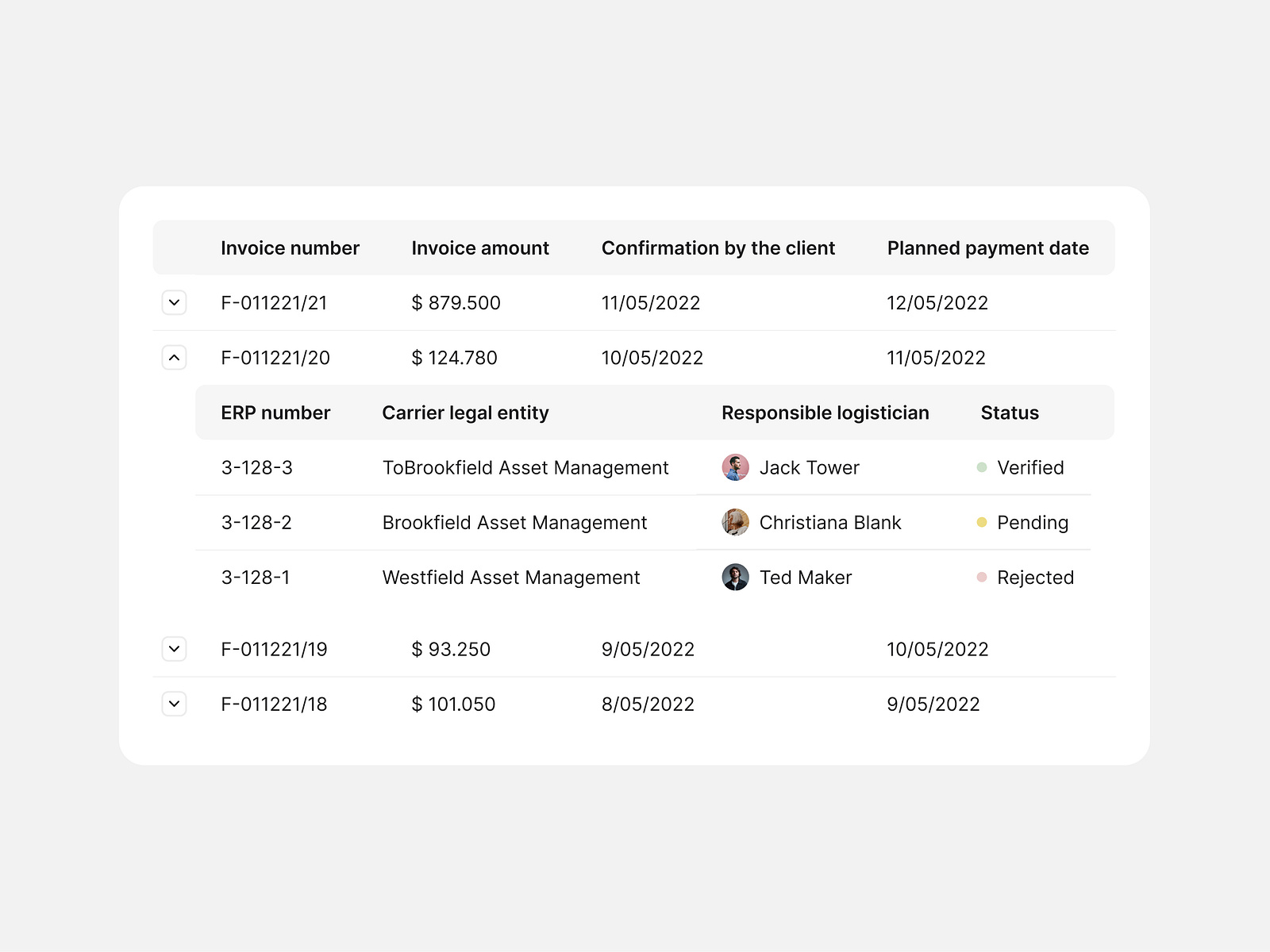
Task: Expand invoice F-011221/21 row
Action: [x=174, y=302]
